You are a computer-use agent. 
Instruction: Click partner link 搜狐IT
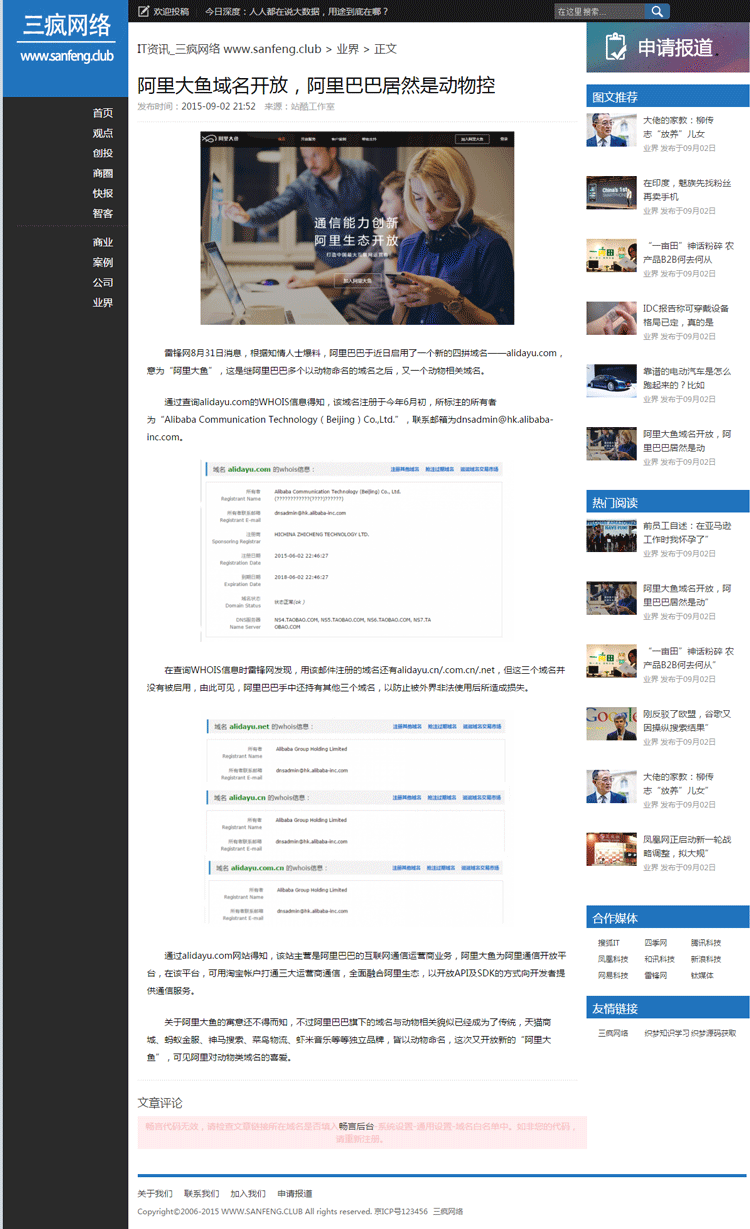coord(609,942)
